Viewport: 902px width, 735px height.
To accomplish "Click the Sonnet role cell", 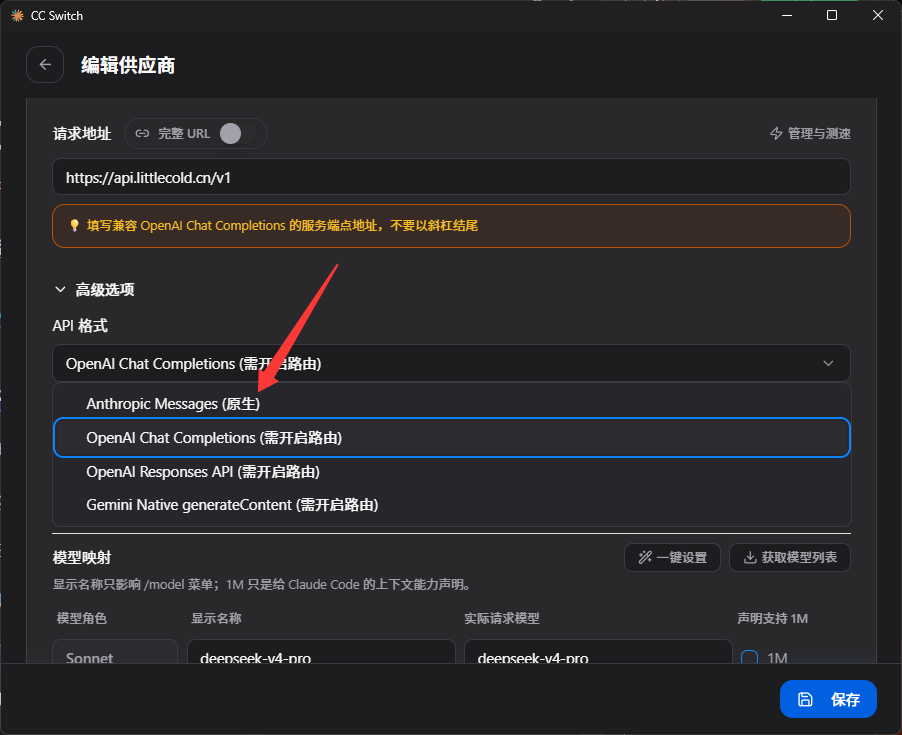I will point(115,653).
